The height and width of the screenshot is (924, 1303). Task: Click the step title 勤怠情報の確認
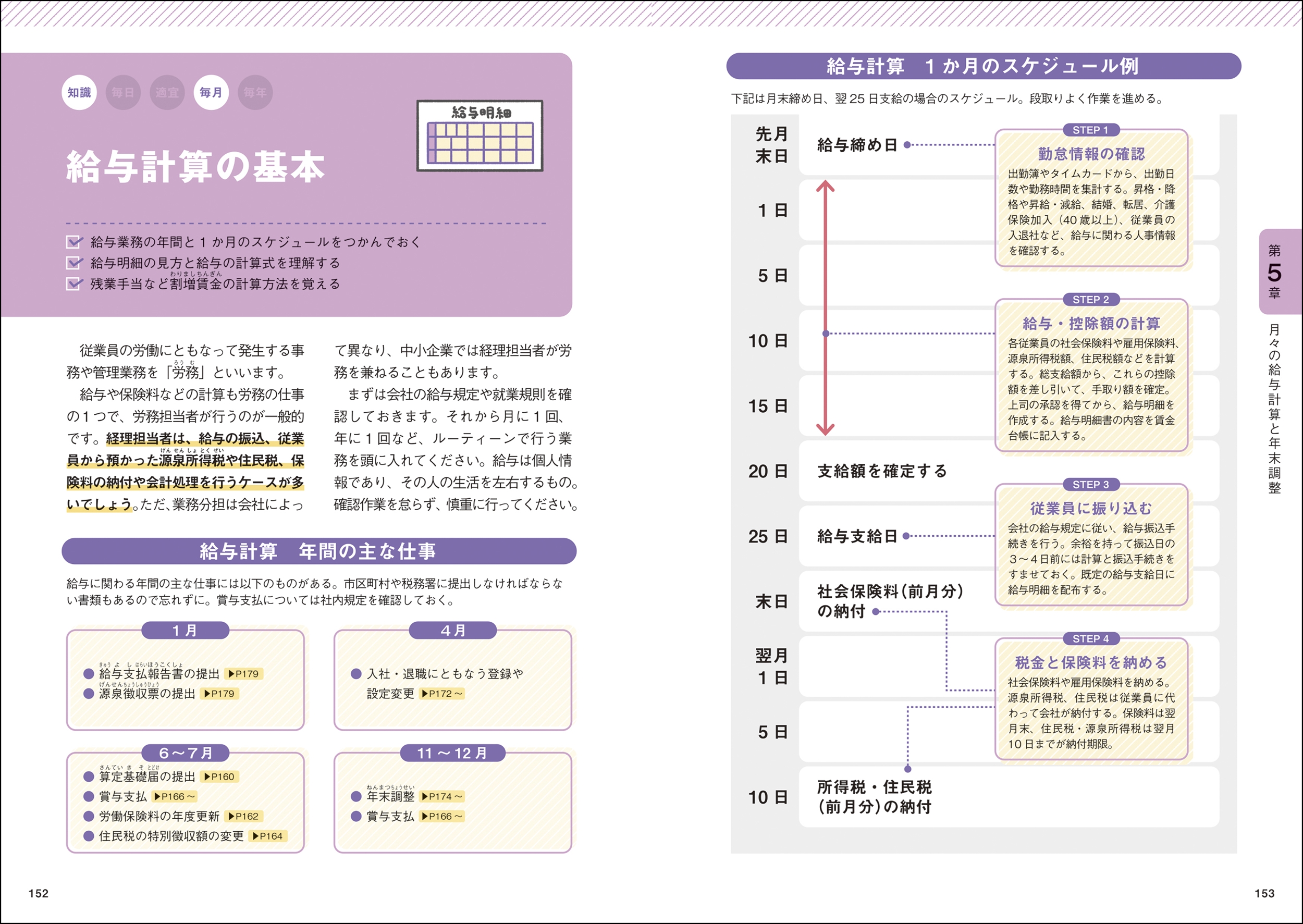tap(1091, 154)
